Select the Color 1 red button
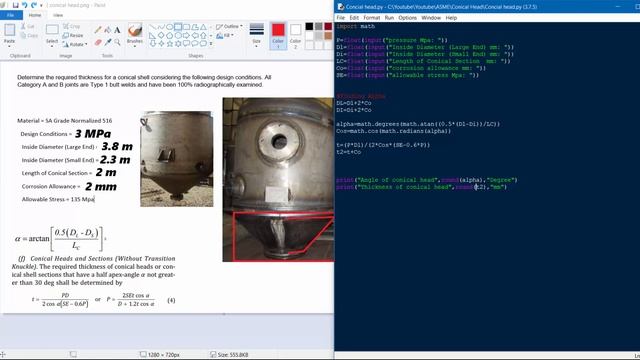Screen dimensions: 640x360 click(x=278, y=36)
